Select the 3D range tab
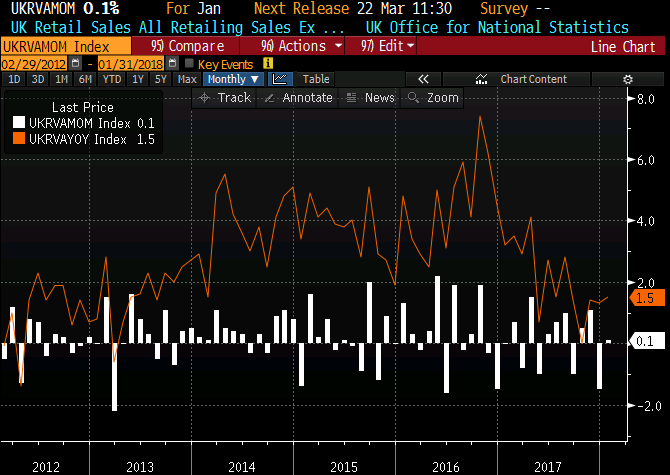Viewport: 670px width, 475px height. 38,79
